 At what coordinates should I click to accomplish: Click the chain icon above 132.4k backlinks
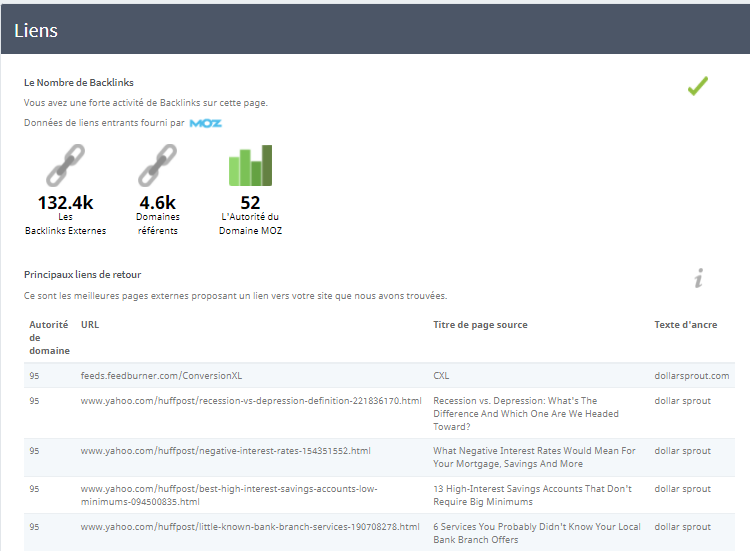pyautogui.click(x=65, y=165)
